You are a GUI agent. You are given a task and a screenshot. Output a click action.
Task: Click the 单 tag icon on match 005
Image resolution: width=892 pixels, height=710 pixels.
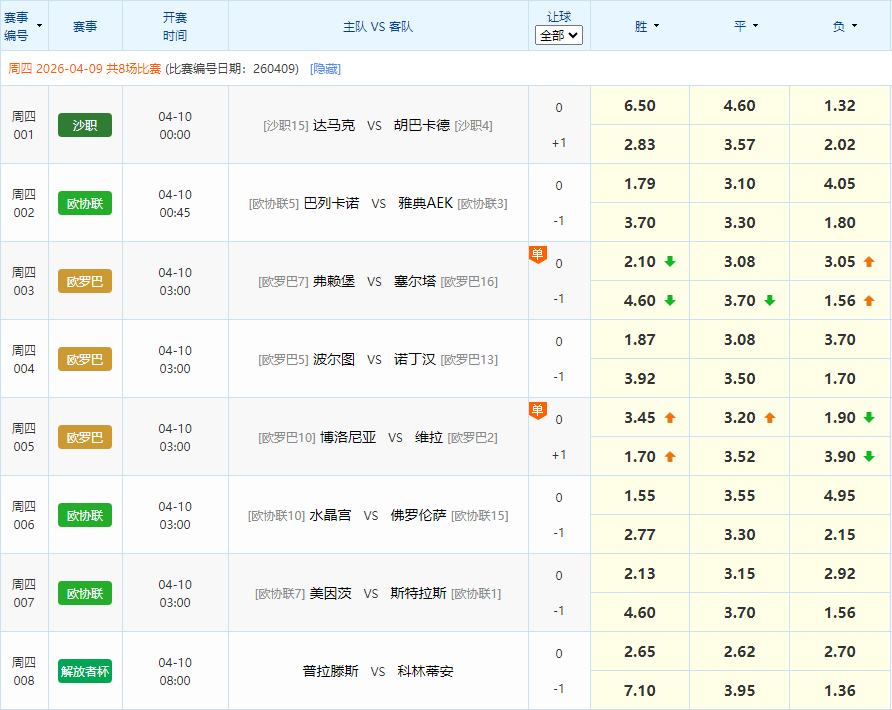(538, 410)
